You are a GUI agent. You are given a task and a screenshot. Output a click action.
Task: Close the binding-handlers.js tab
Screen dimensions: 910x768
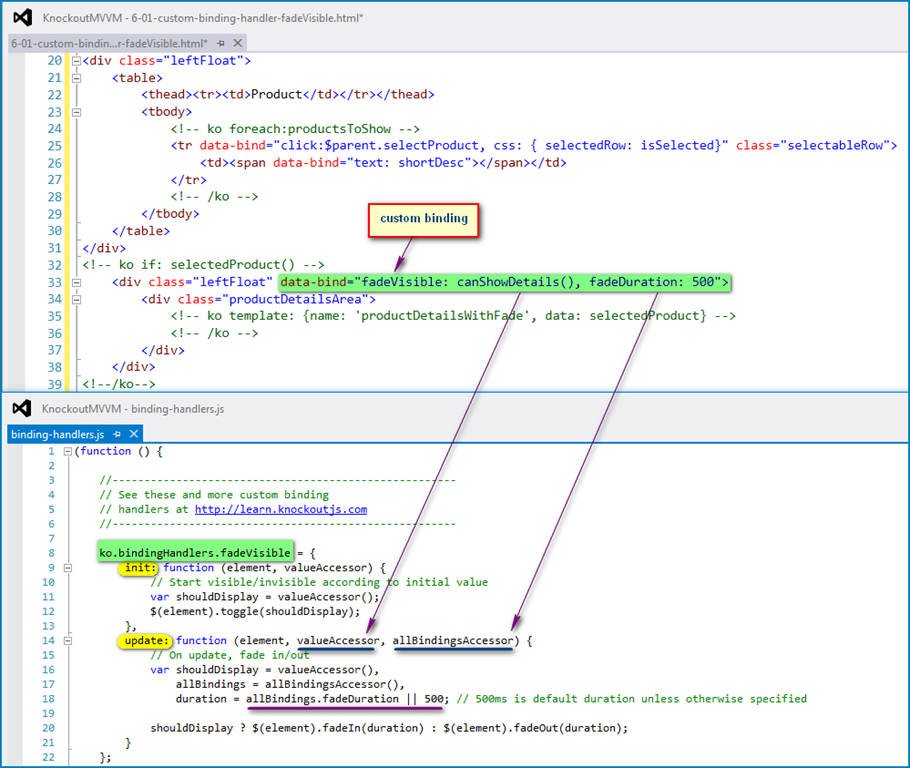(x=132, y=434)
